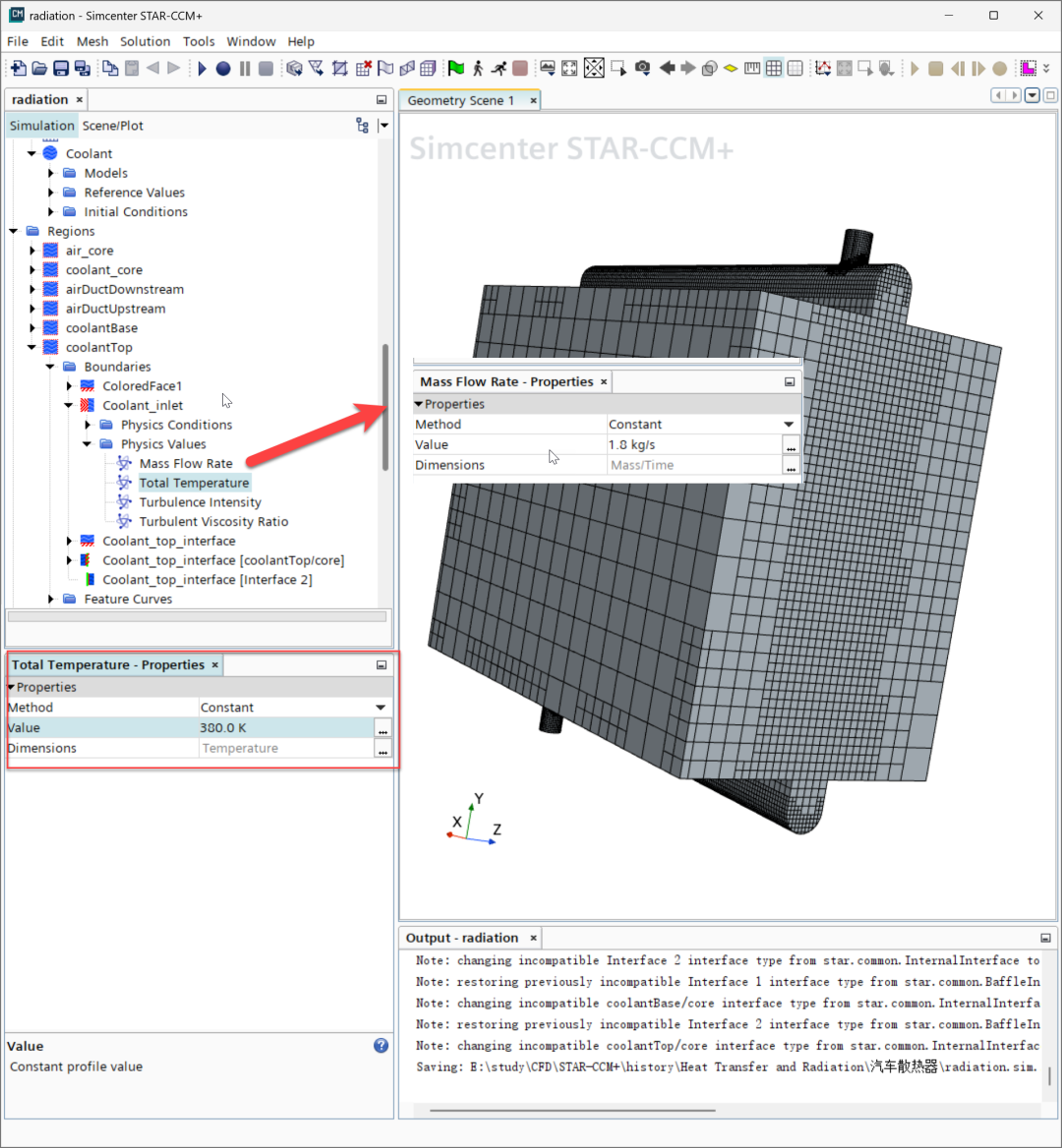Image resolution: width=1062 pixels, height=1148 pixels.
Task: Click the clear generated meshes icon
Action: 363,68
